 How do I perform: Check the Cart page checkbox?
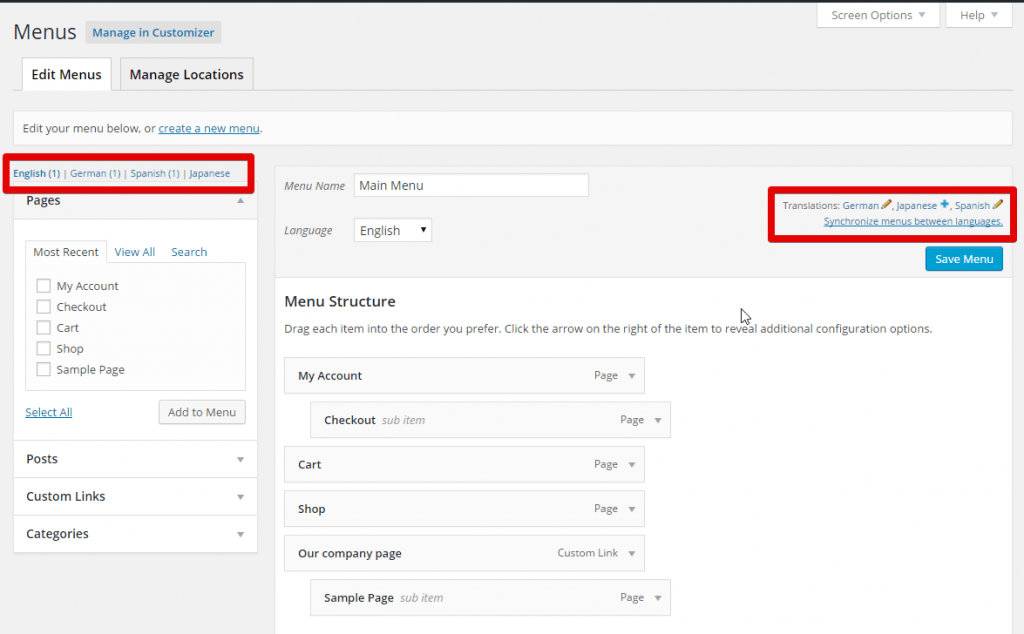coord(43,327)
